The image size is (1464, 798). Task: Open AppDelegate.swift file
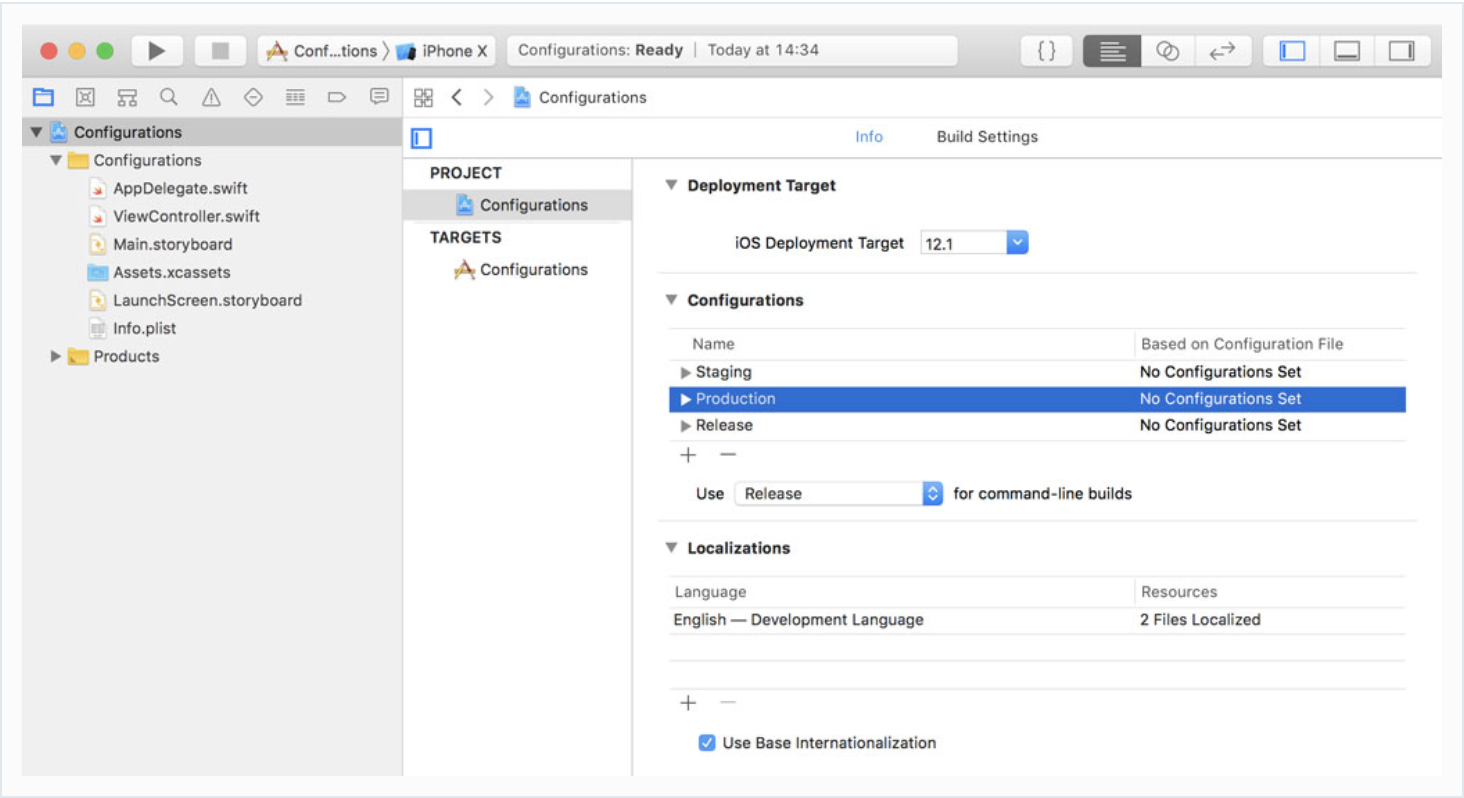[x=180, y=189]
